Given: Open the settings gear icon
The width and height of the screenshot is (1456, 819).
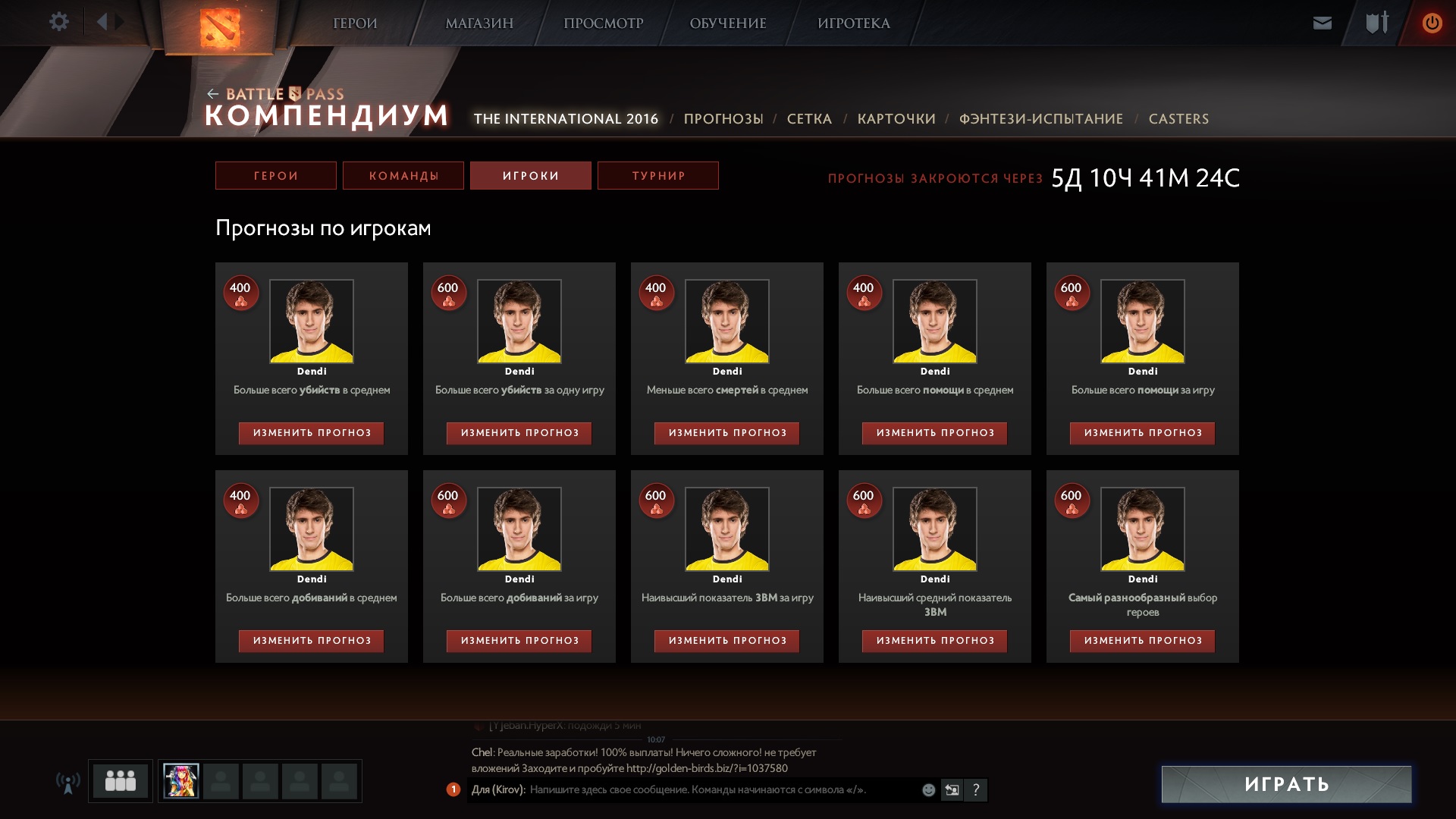Looking at the screenshot, I should point(59,22).
